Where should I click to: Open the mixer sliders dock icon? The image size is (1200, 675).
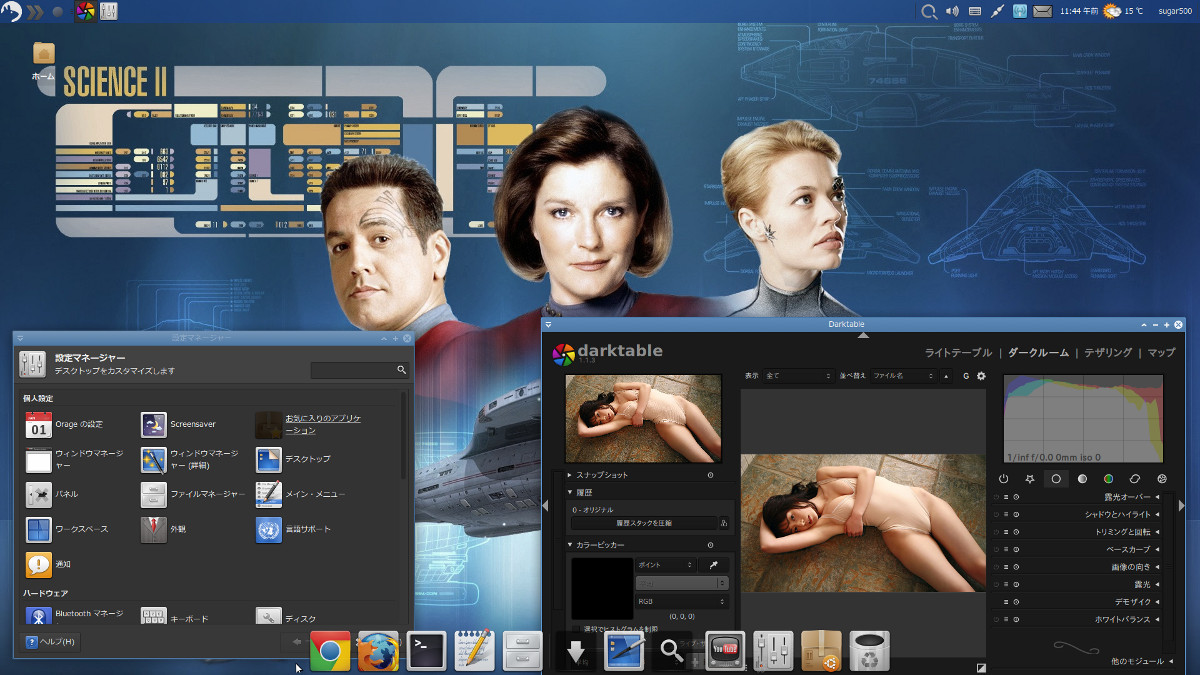click(x=773, y=652)
